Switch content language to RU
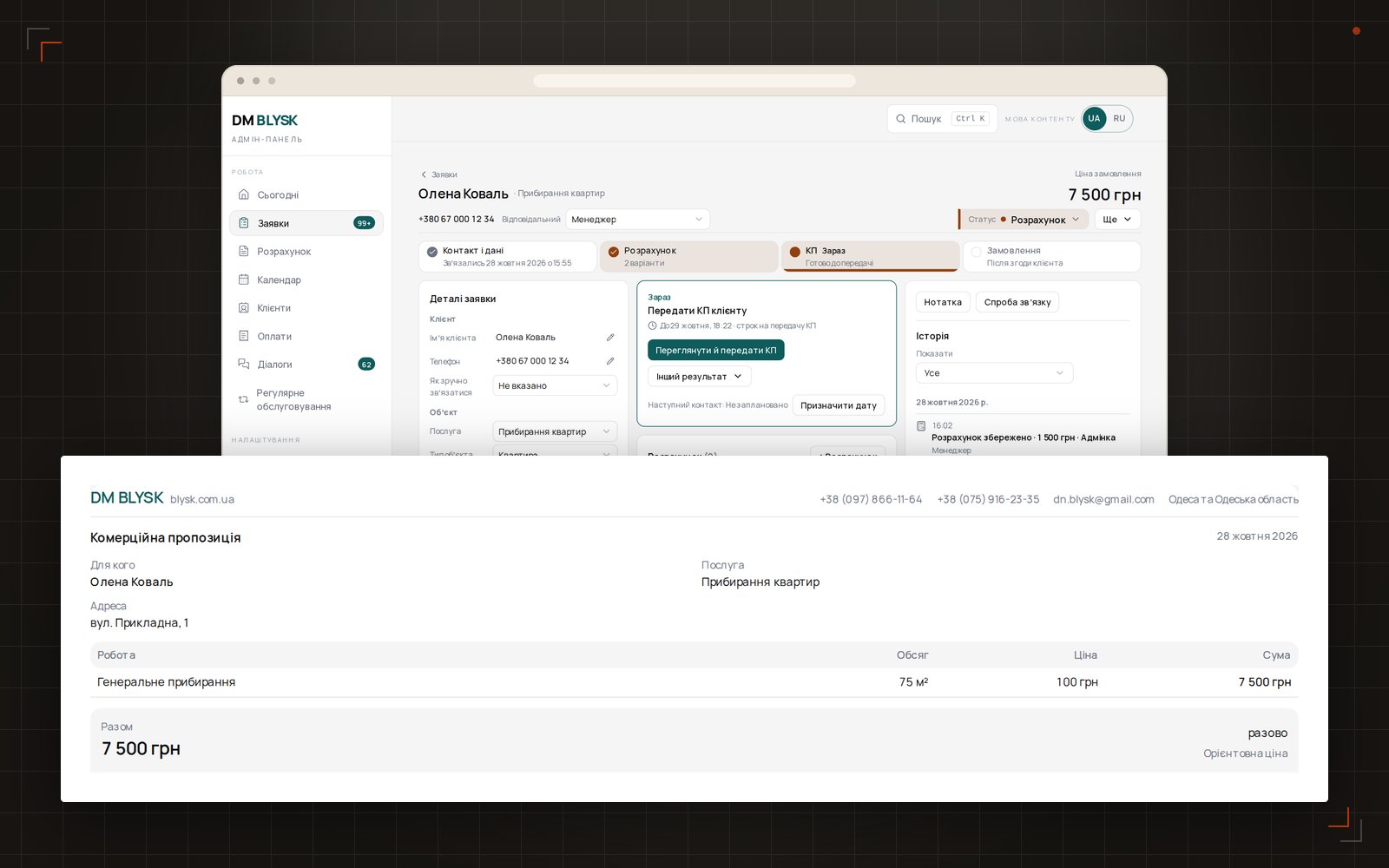The image size is (1389, 868). click(x=1119, y=118)
